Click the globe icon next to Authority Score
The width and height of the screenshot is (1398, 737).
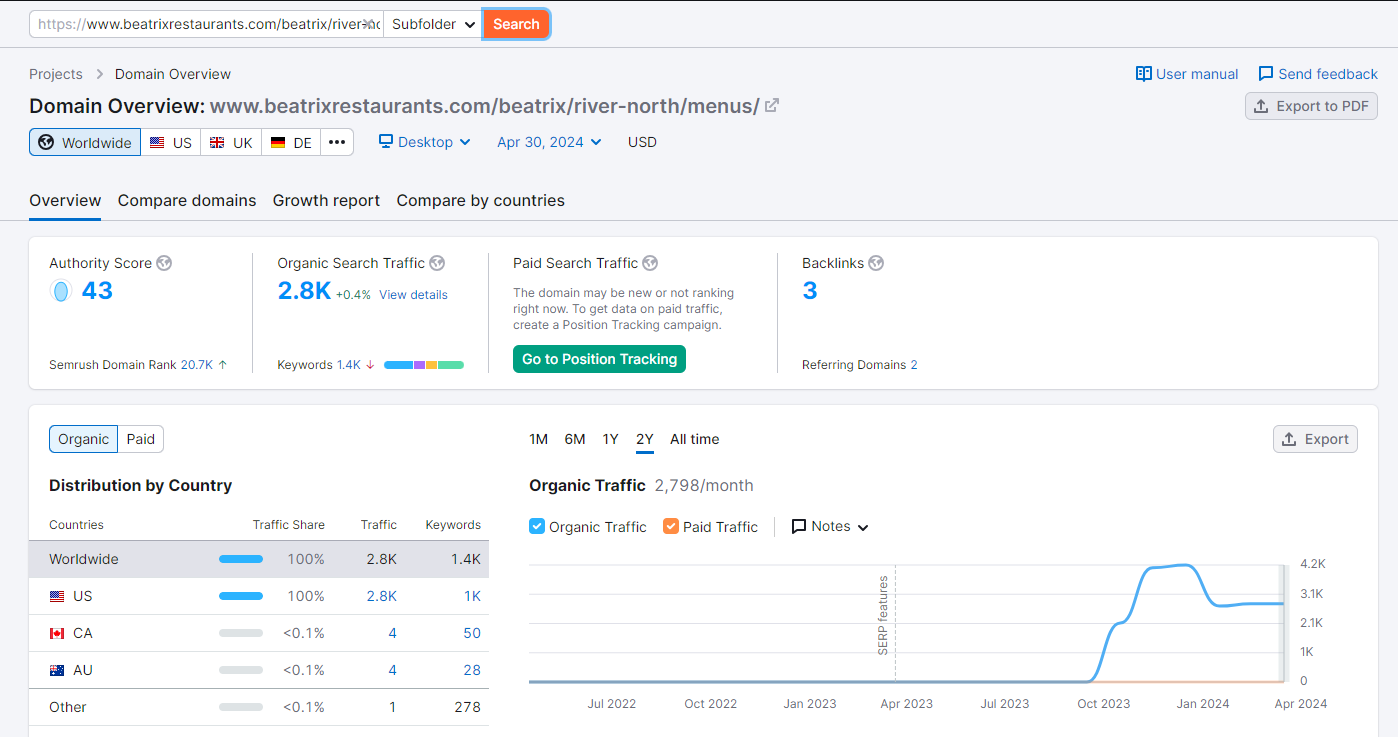coord(164,263)
